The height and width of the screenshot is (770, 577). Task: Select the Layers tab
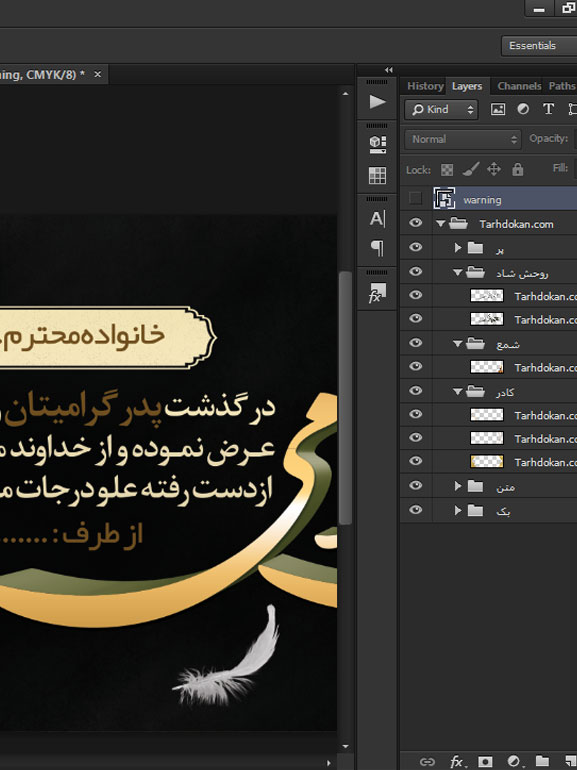click(x=467, y=86)
